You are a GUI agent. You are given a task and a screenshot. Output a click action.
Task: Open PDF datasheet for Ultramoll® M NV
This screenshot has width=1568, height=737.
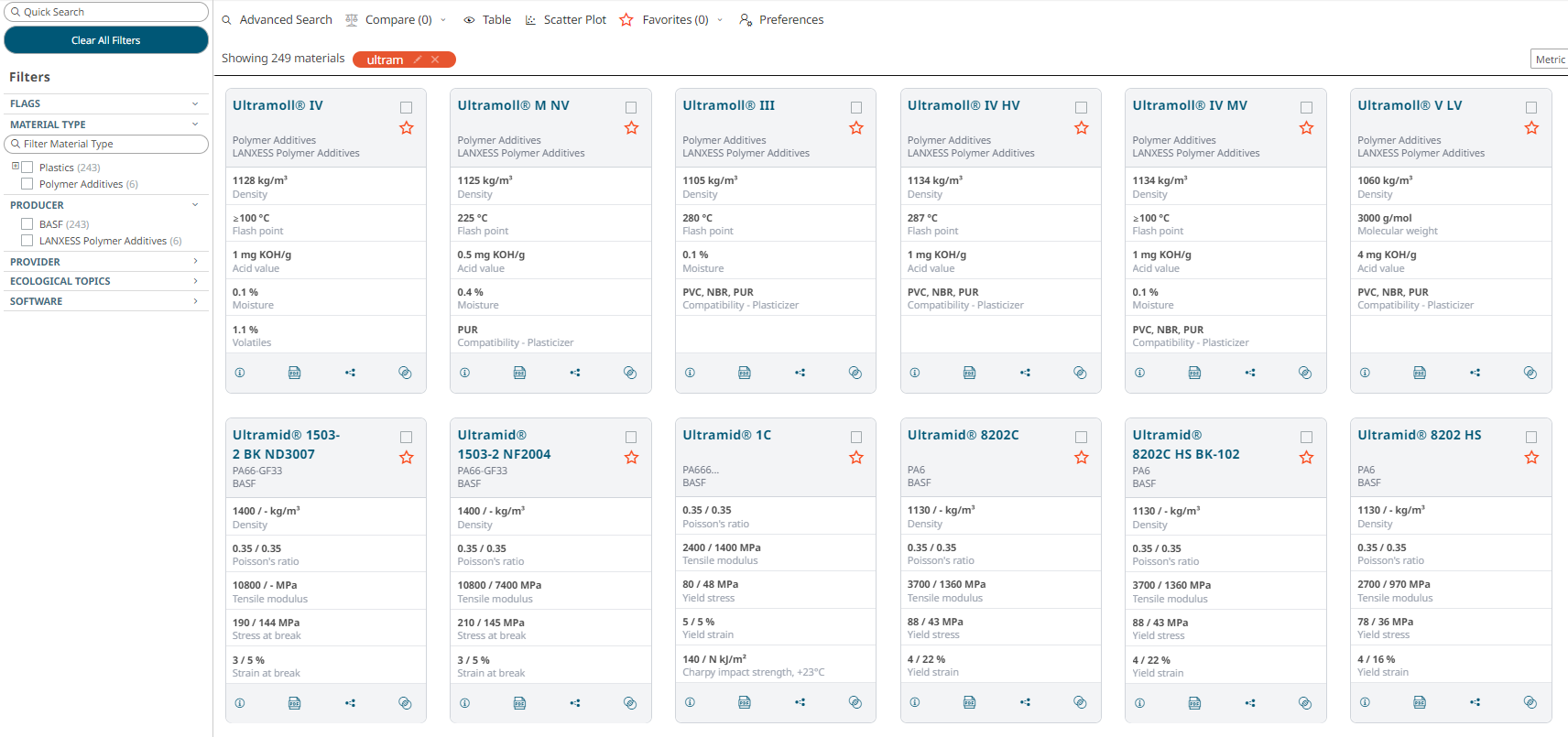(x=519, y=373)
